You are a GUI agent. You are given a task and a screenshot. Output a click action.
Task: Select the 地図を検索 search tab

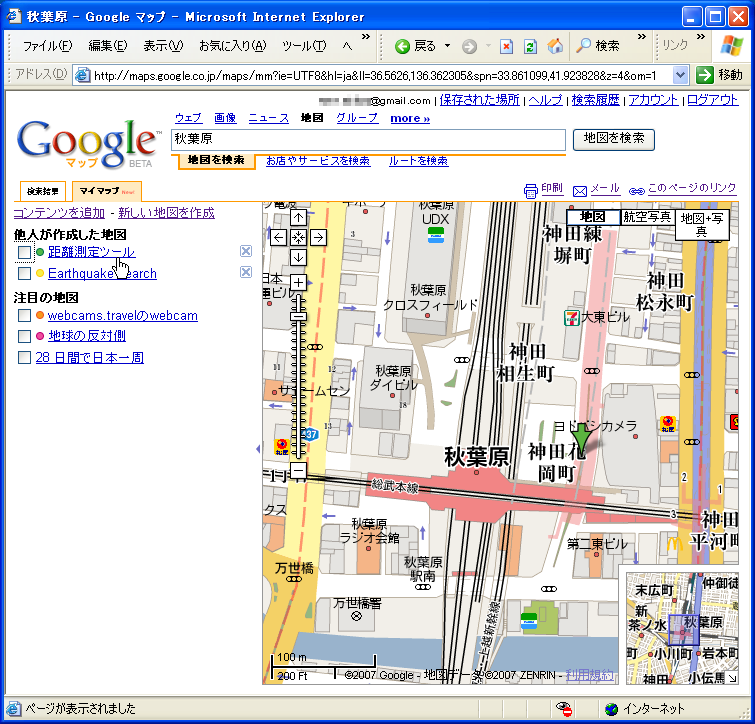[x=216, y=160]
